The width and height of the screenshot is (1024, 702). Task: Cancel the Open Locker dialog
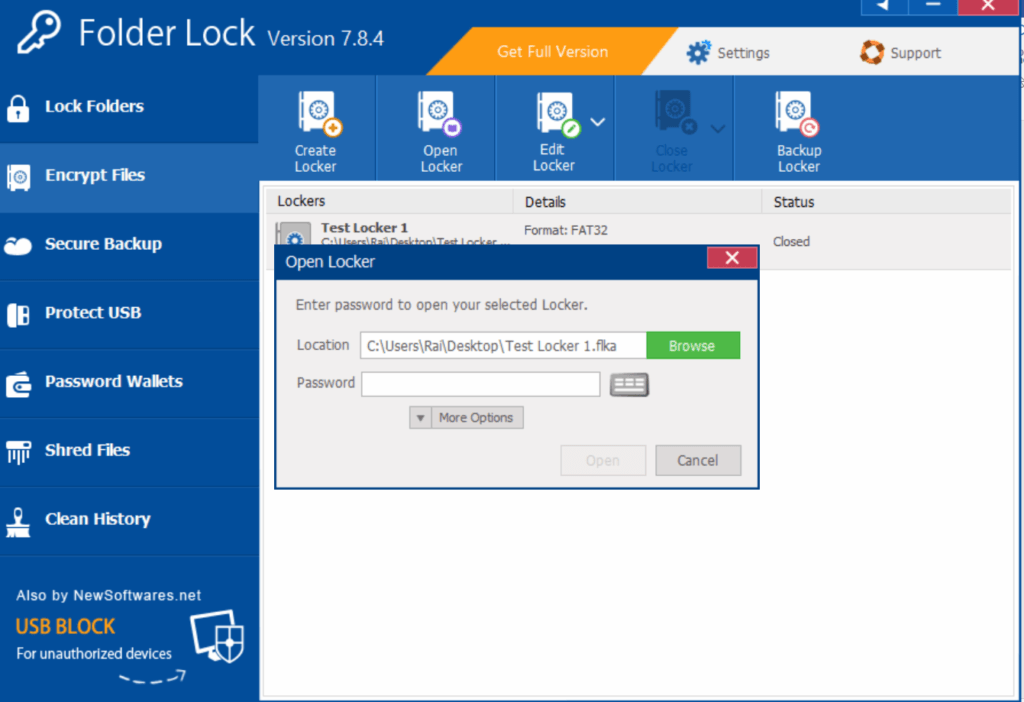(698, 460)
